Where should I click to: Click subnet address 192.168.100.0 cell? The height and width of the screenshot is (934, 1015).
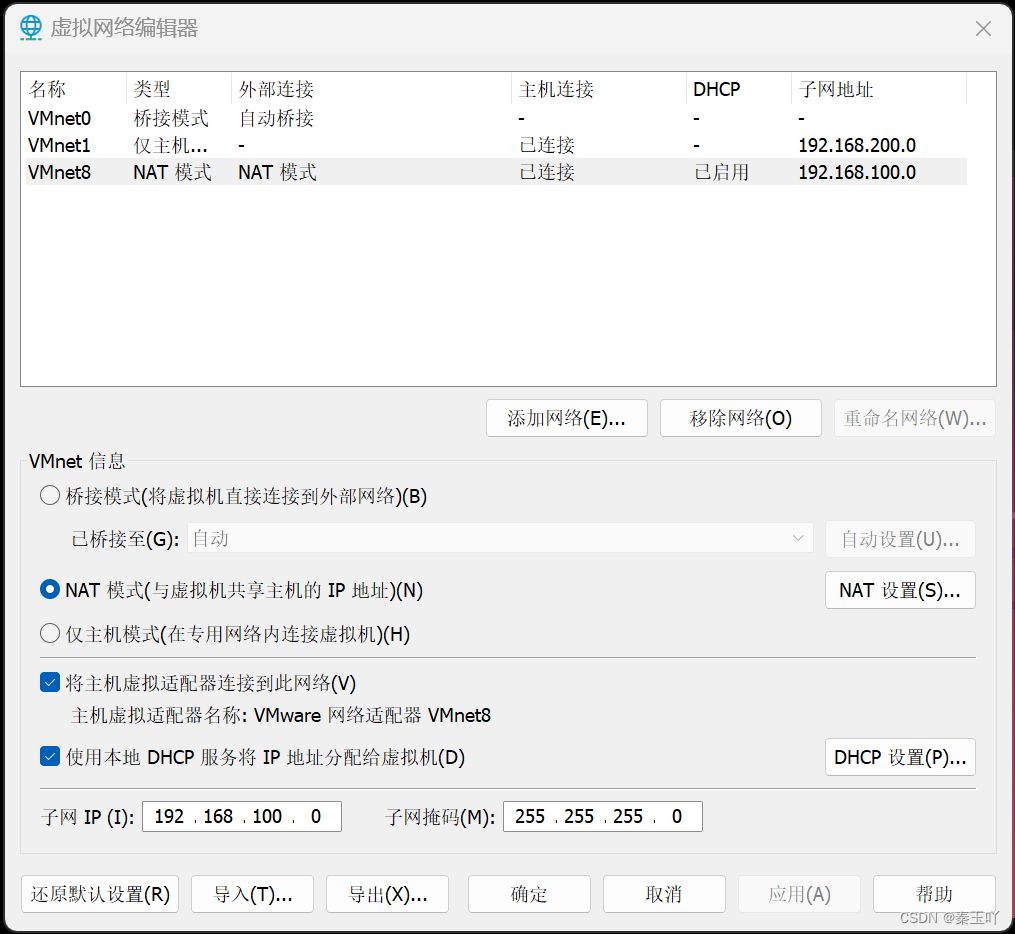tap(857, 172)
